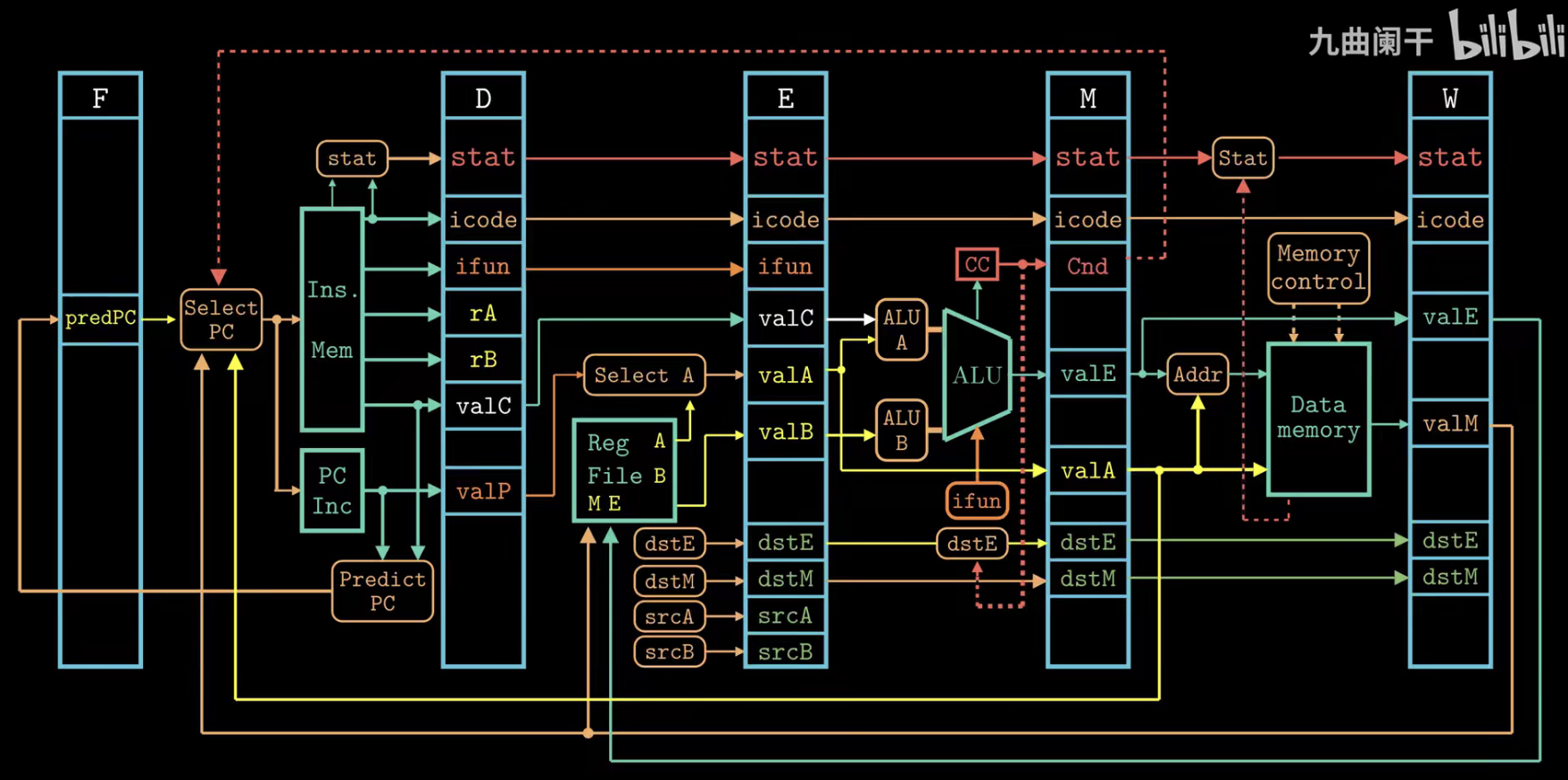Click the M stage register header
Screen dimensions: 1568x780
click(x=1088, y=96)
